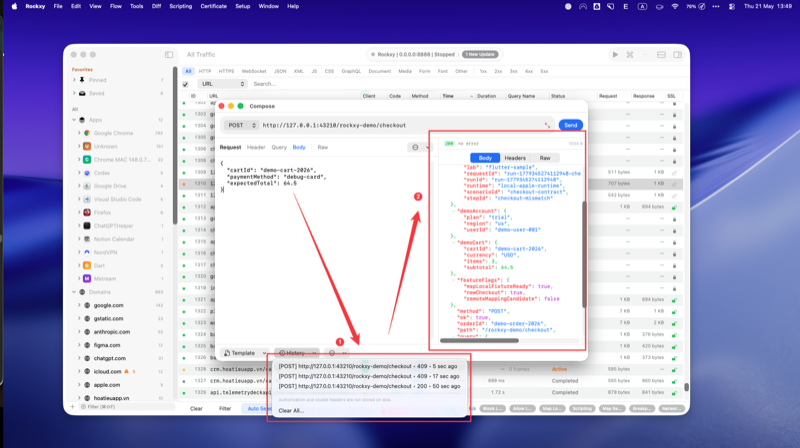
Task: Click the globe icon next to figma.com
Action: [87, 345]
